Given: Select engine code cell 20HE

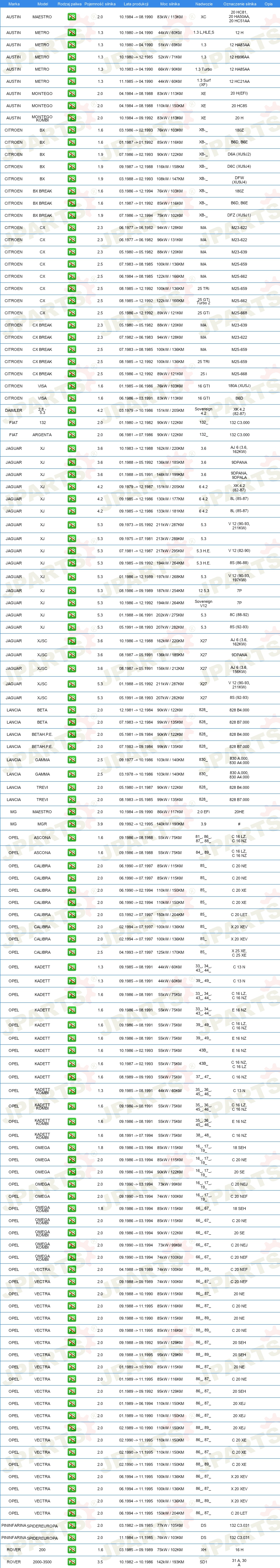Looking at the screenshot, I should (239, 812).
